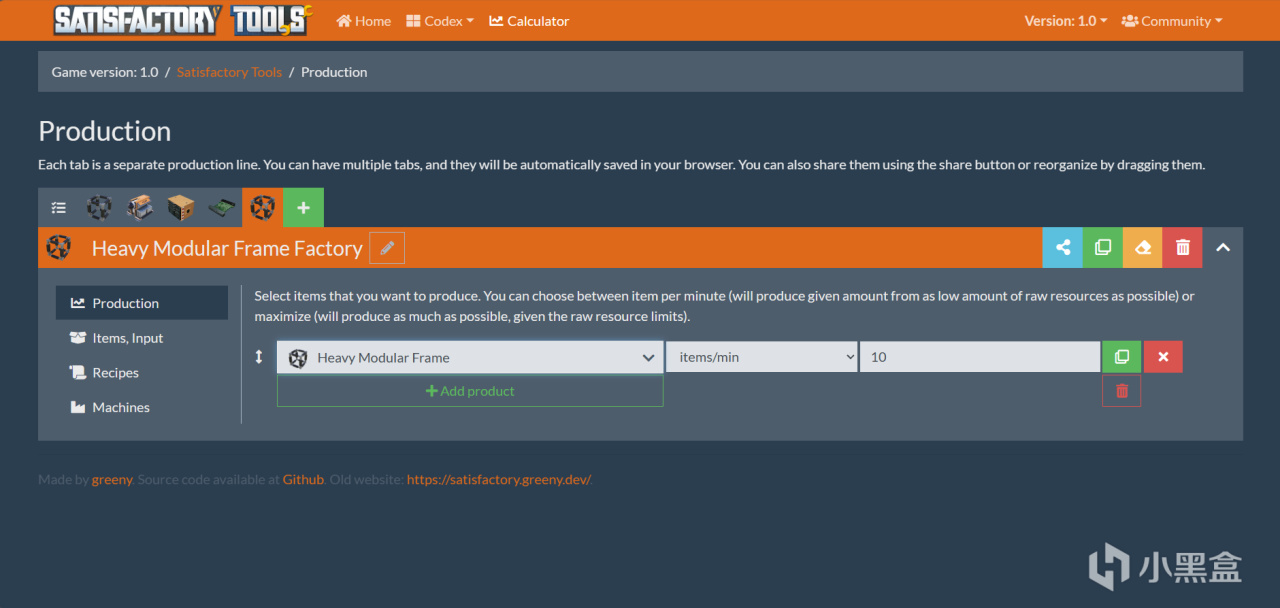Open the Production sidebar section
The width and height of the screenshot is (1280, 608).
(x=142, y=303)
